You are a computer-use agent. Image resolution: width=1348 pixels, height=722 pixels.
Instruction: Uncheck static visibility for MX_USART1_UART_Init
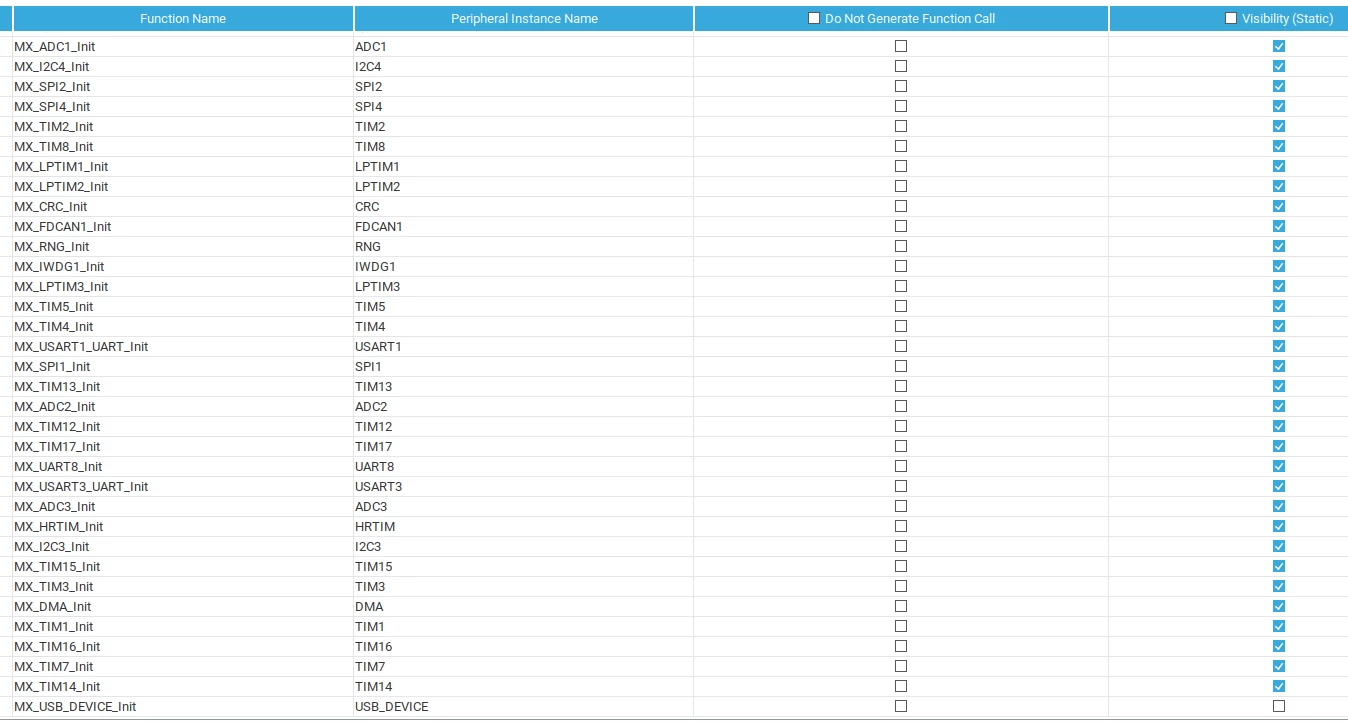point(1279,346)
